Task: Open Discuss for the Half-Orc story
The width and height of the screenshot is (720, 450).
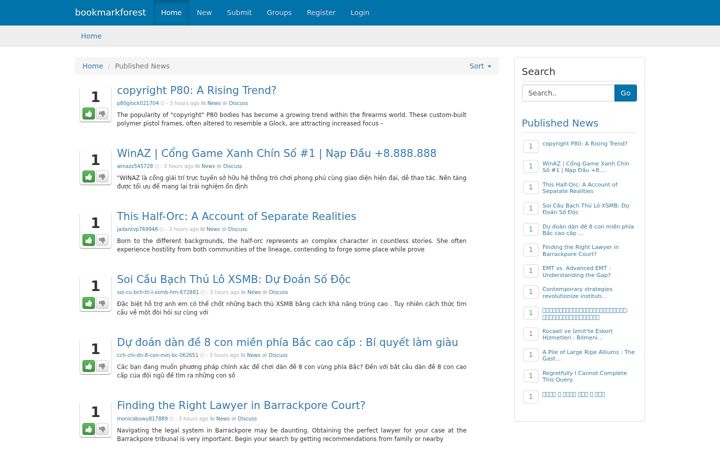Action: click(x=237, y=229)
